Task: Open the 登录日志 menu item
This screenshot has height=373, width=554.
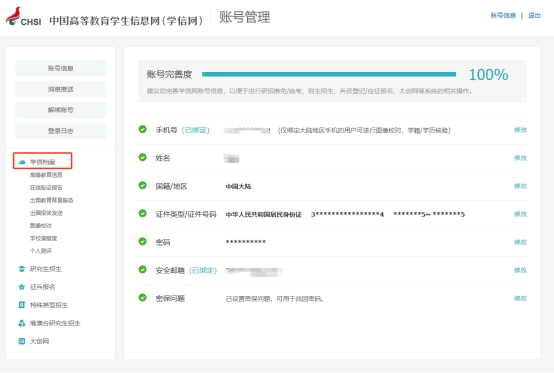Action: (x=60, y=131)
